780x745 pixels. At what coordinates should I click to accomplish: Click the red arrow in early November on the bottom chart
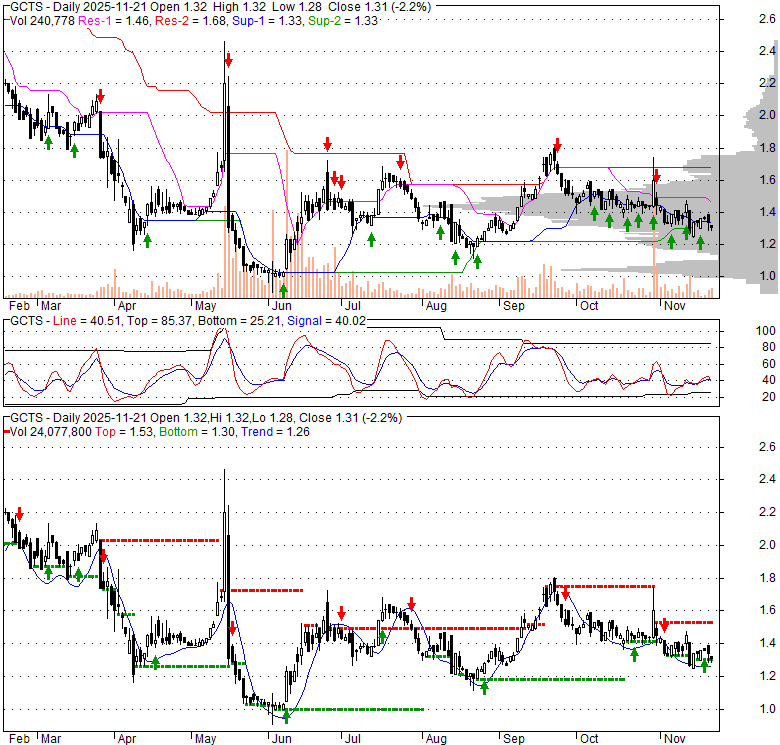(x=663, y=626)
